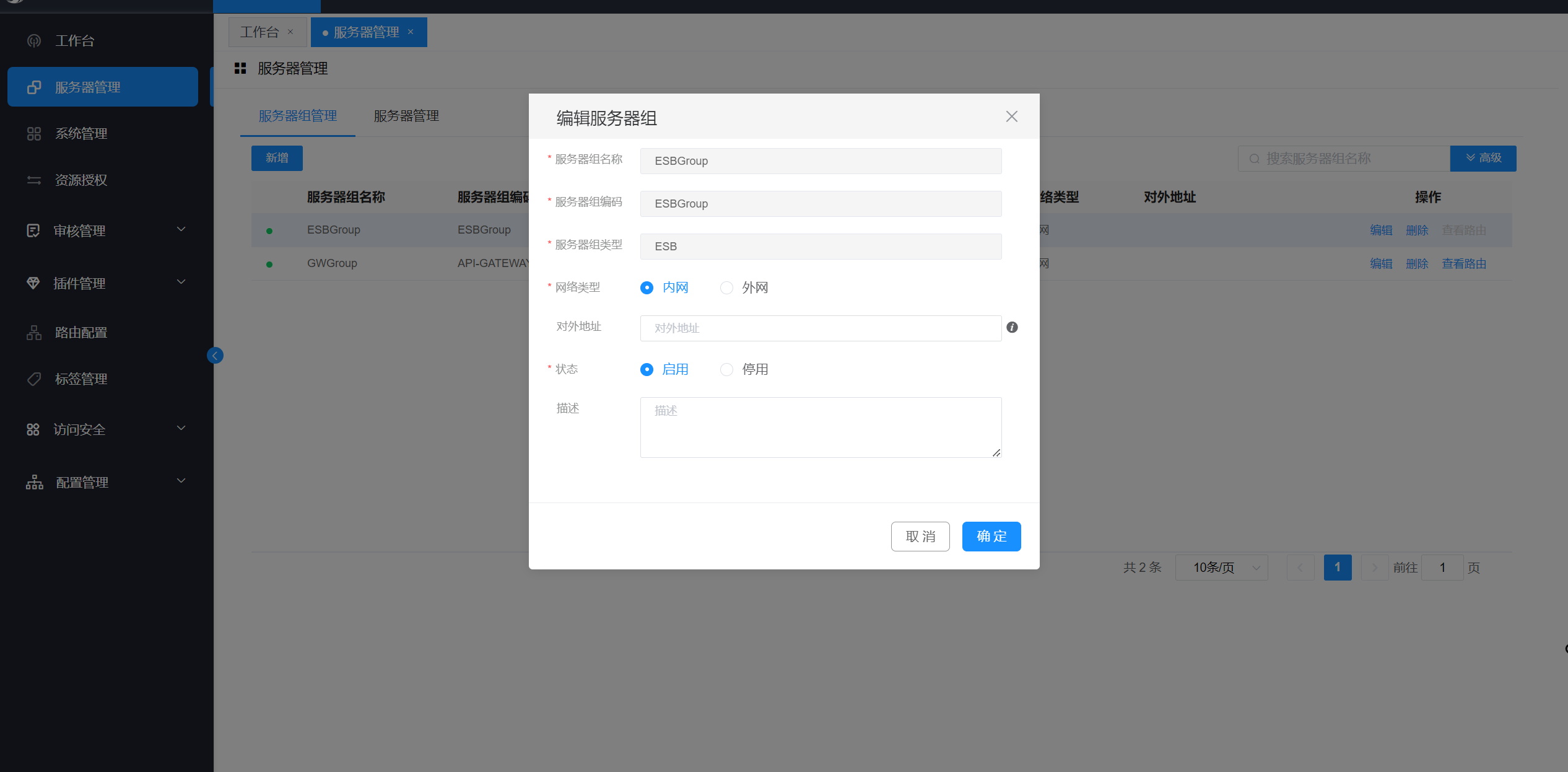1568x772 pixels.
Task: Click the 标签管理 tag icon
Action: (34, 379)
